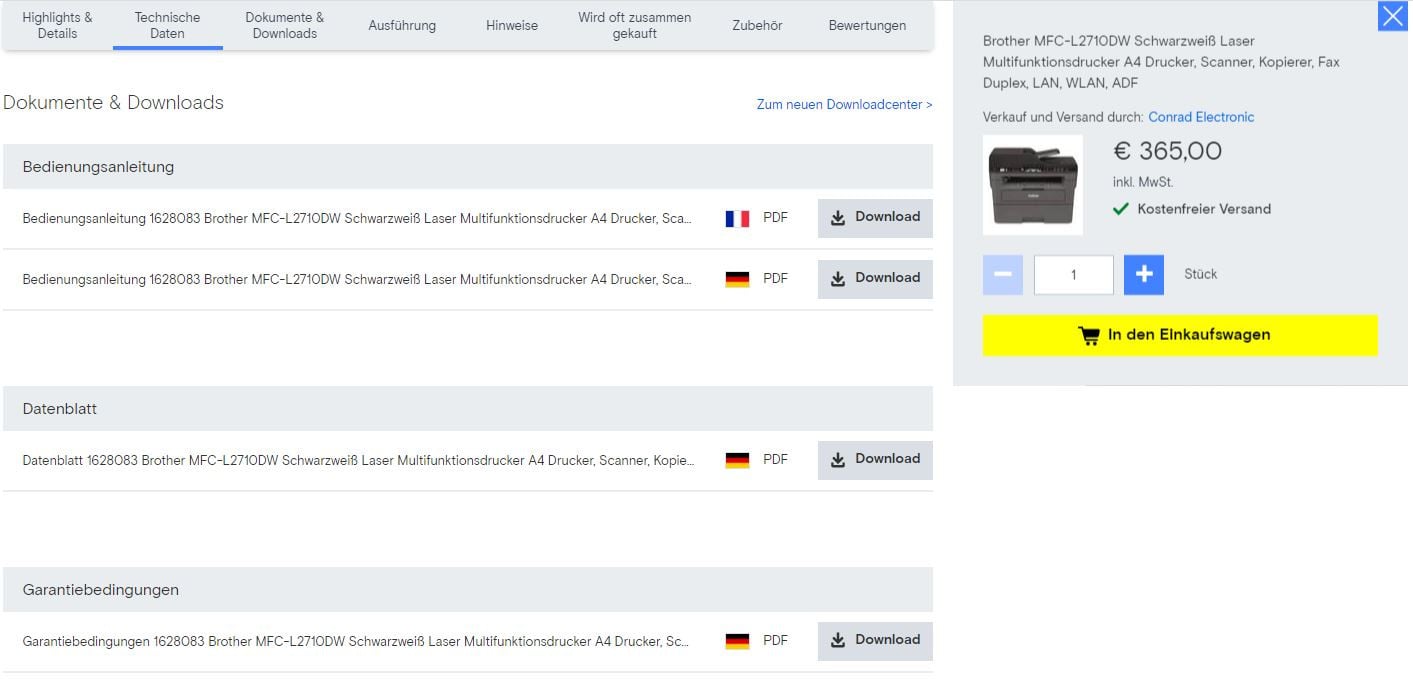Viewport: 1413px width, 679px height.
Task: Click the In den Einkaufswagen button
Action: click(1180, 335)
